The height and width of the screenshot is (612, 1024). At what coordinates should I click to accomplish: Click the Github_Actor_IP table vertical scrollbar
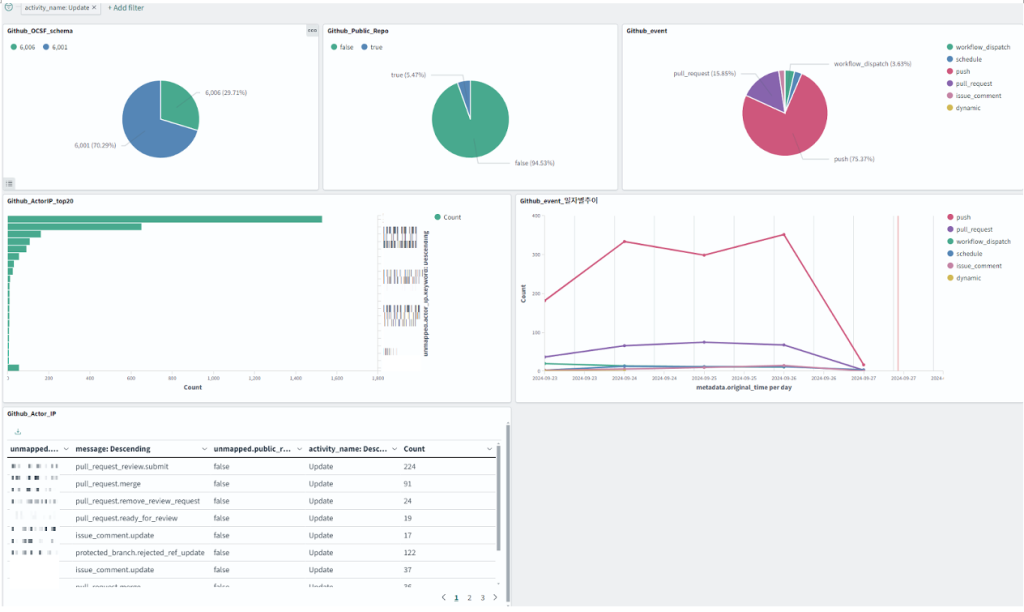coord(499,498)
